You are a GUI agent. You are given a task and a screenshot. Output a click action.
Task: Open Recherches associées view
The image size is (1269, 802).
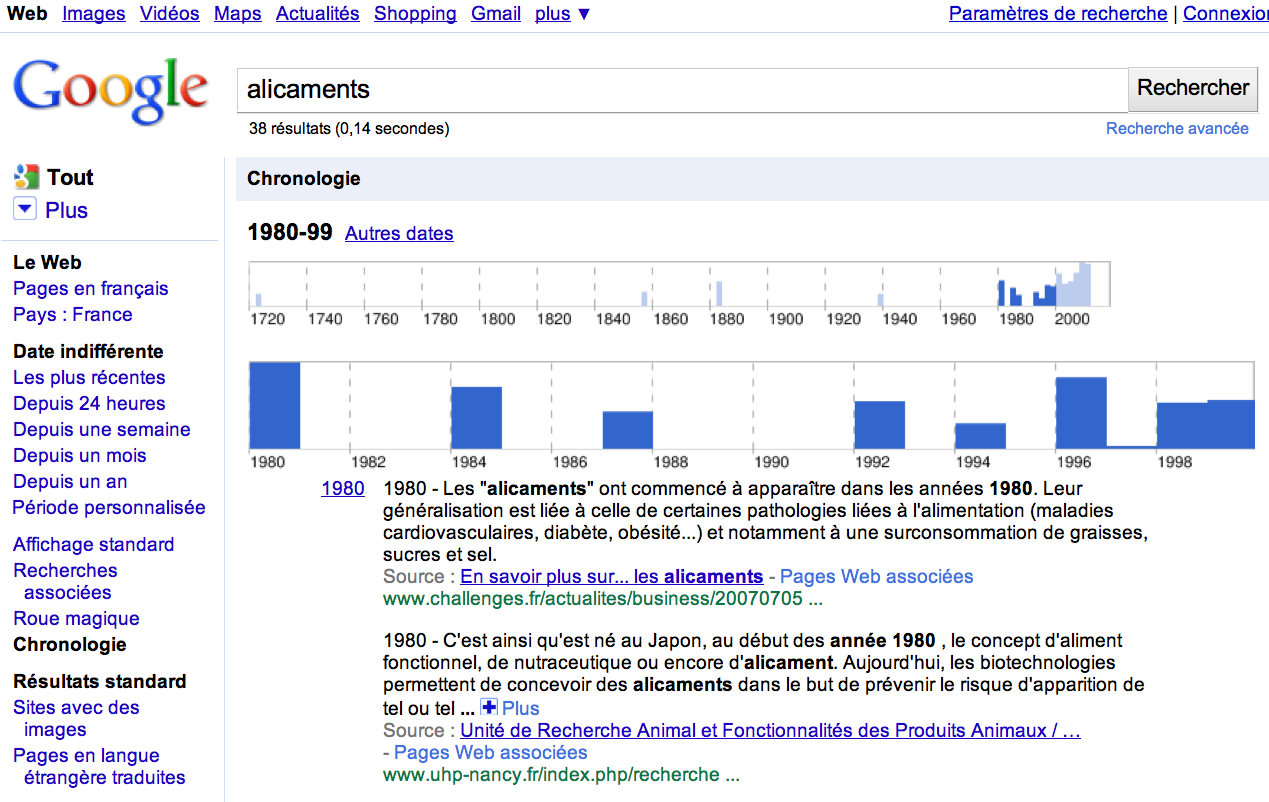pyautogui.click(x=65, y=582)
